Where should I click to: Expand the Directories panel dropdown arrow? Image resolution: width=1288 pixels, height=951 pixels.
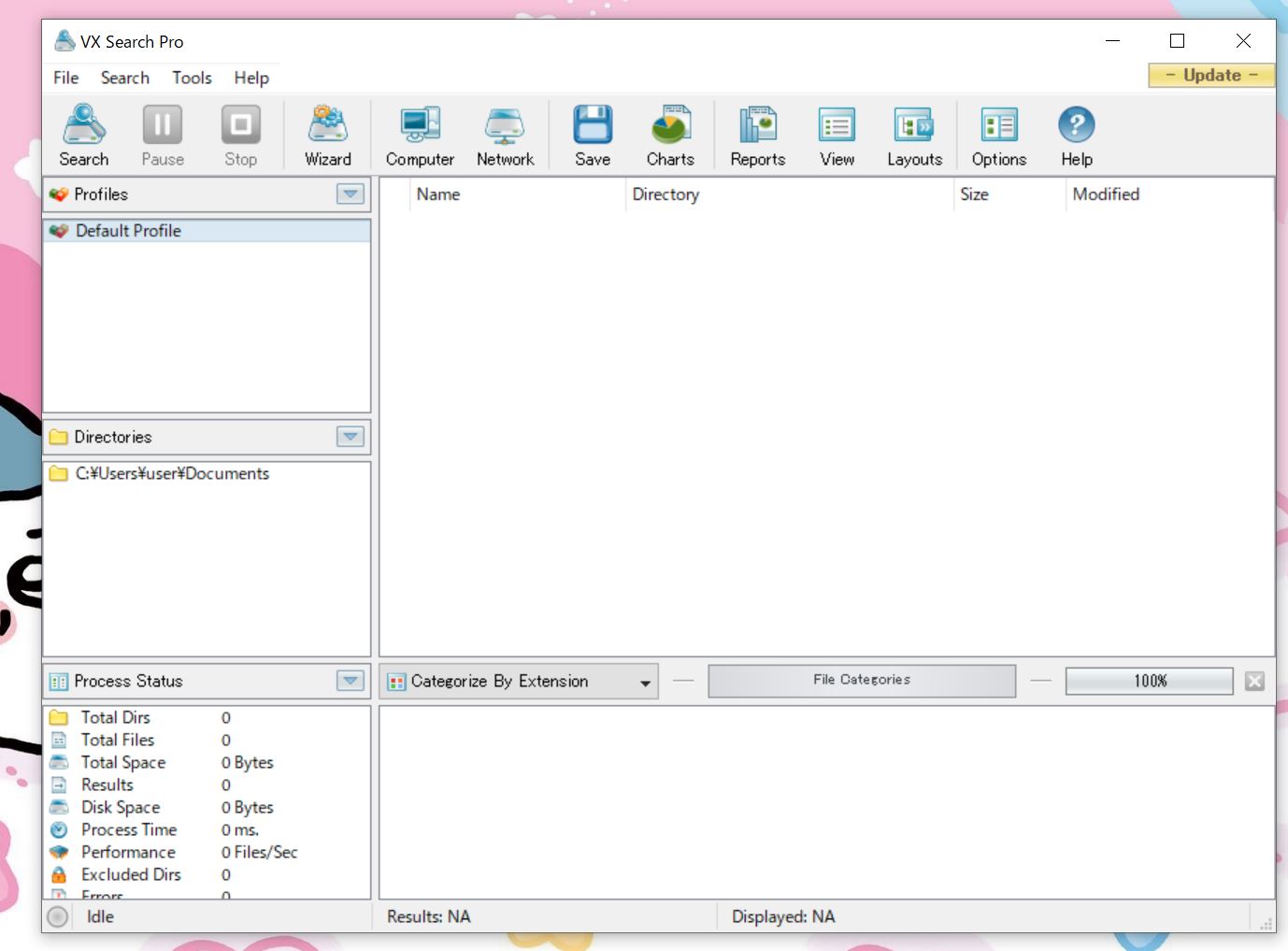pos(351,437)
